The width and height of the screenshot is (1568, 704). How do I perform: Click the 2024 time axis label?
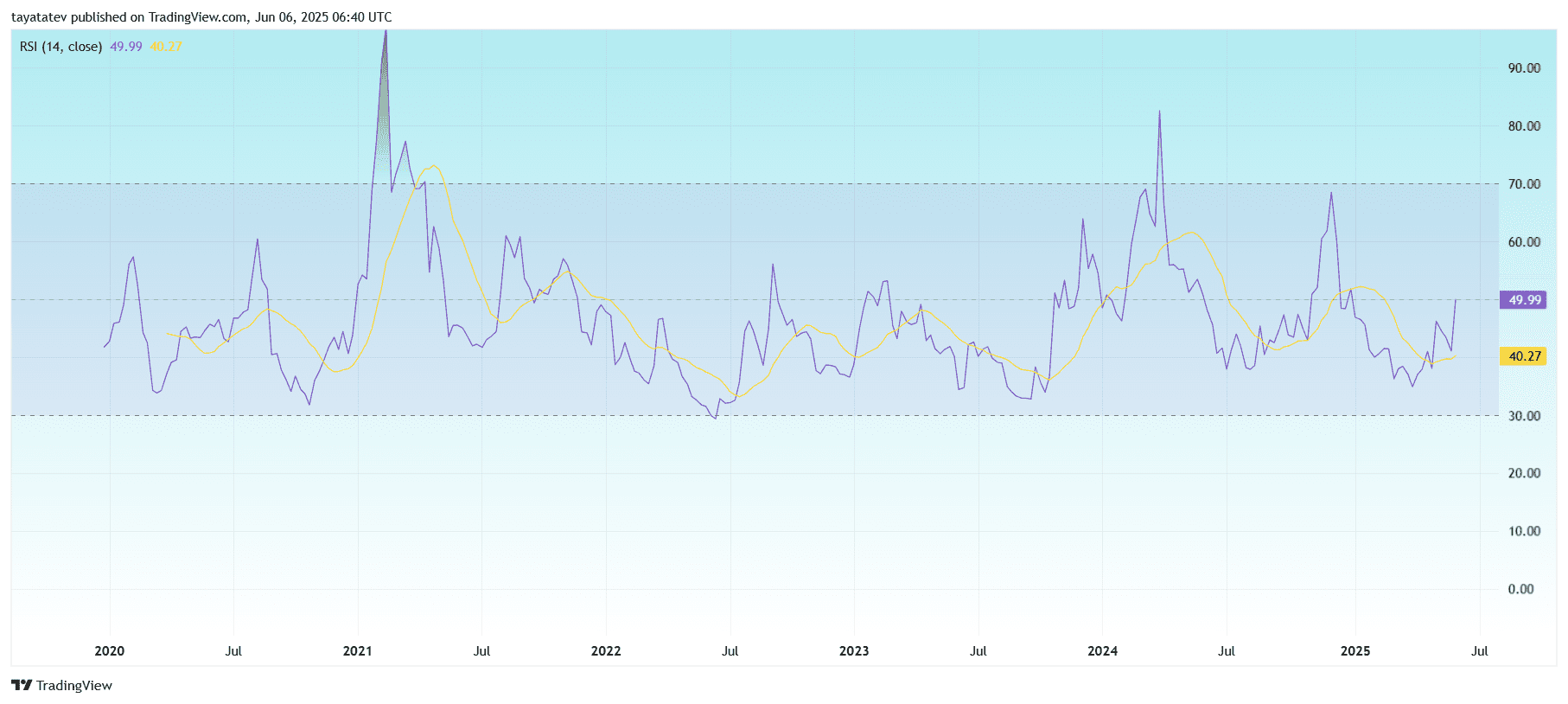point(1102,651)
